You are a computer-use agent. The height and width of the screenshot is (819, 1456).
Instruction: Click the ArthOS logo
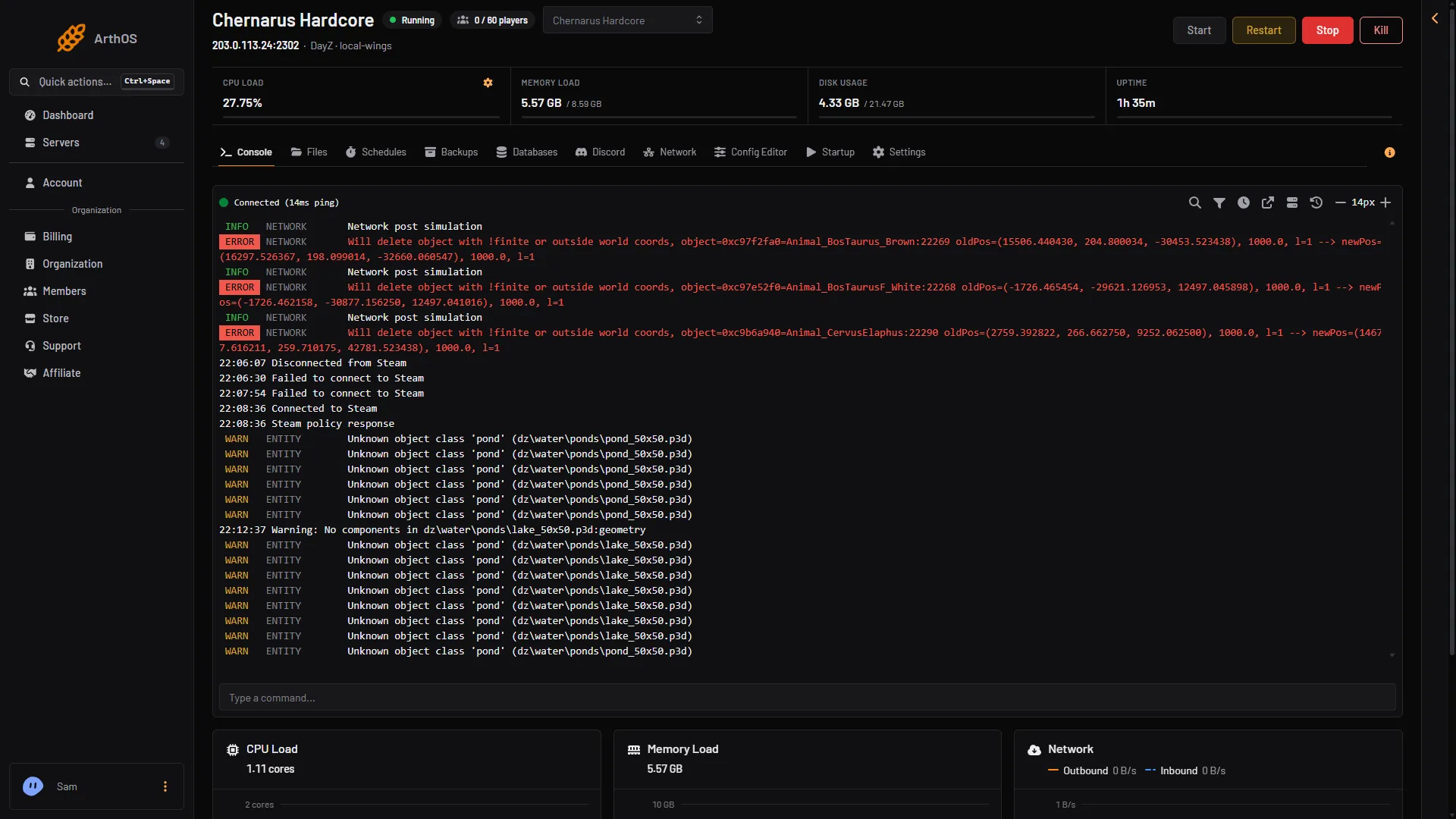pyautogui.click(x=97, y=38)
